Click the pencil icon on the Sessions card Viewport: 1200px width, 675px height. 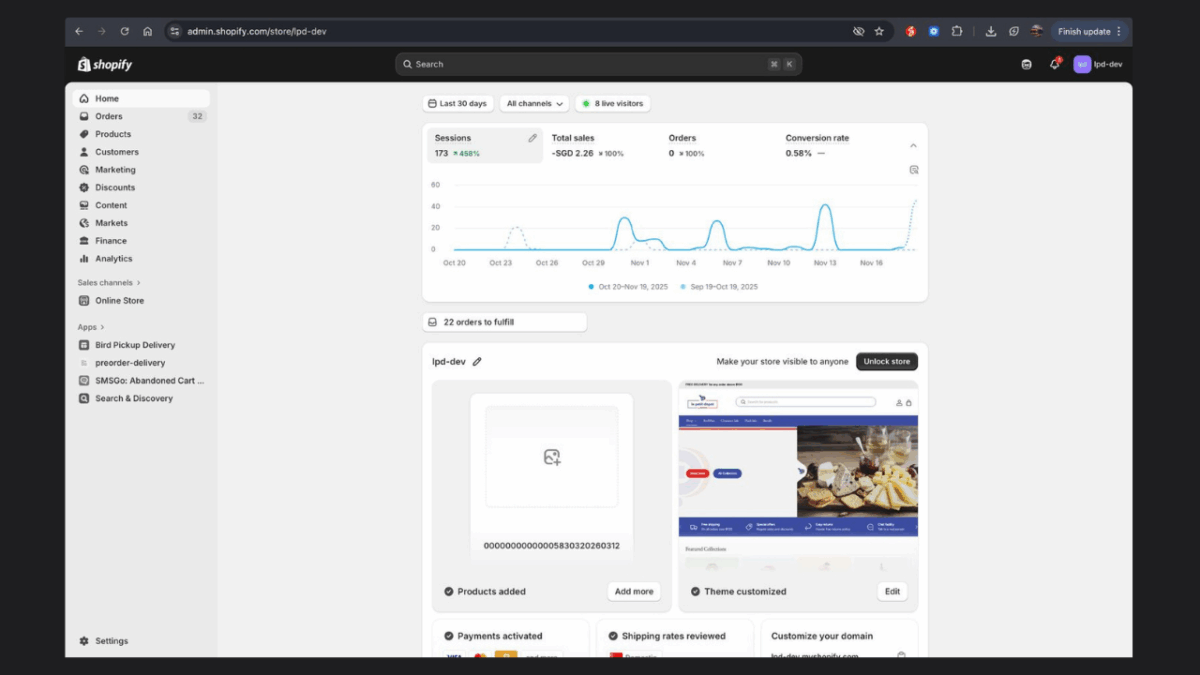coord(533,138)
